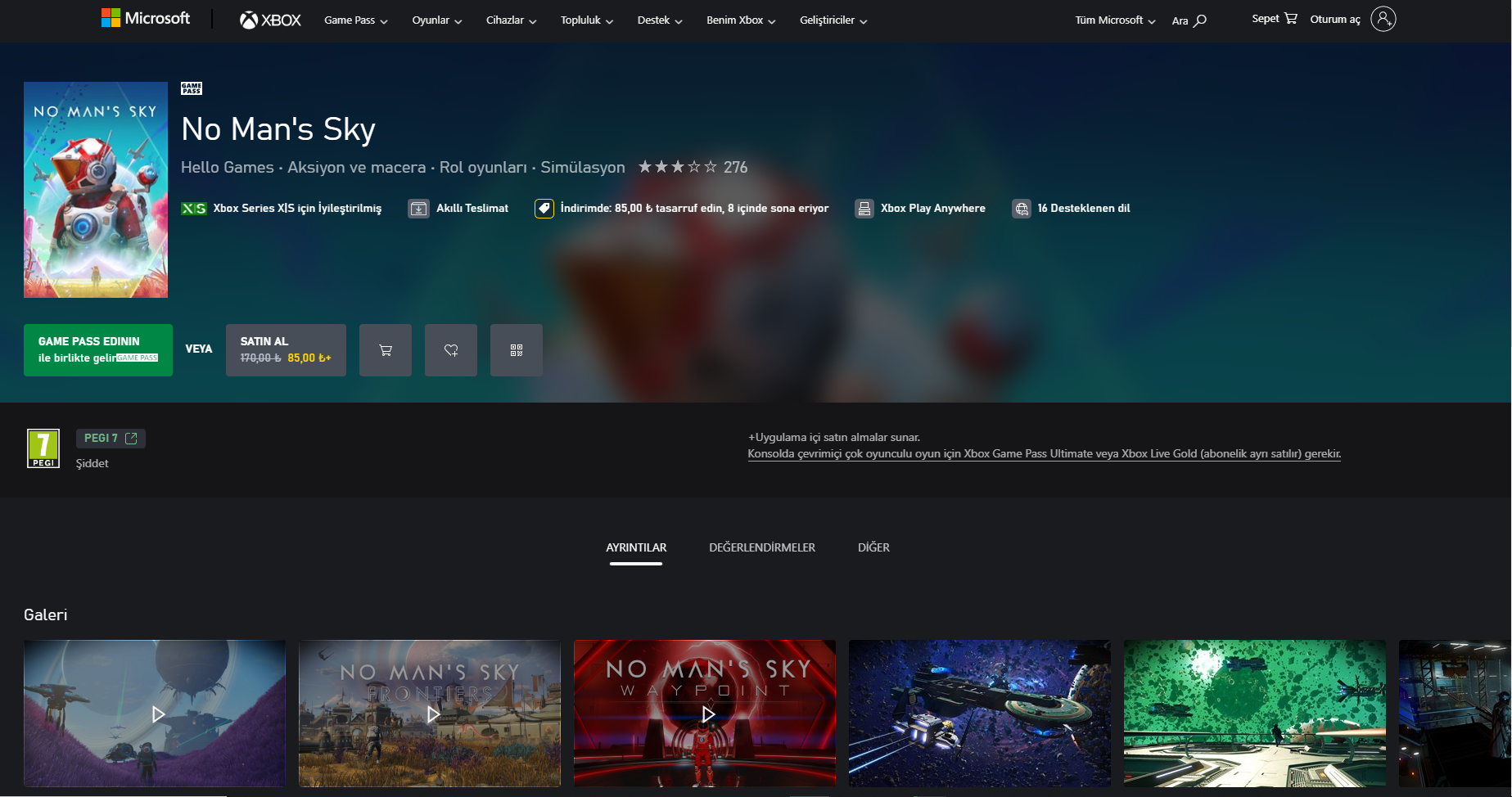Click the Xbox Play Anywhere icon

[x=864, y=209]
